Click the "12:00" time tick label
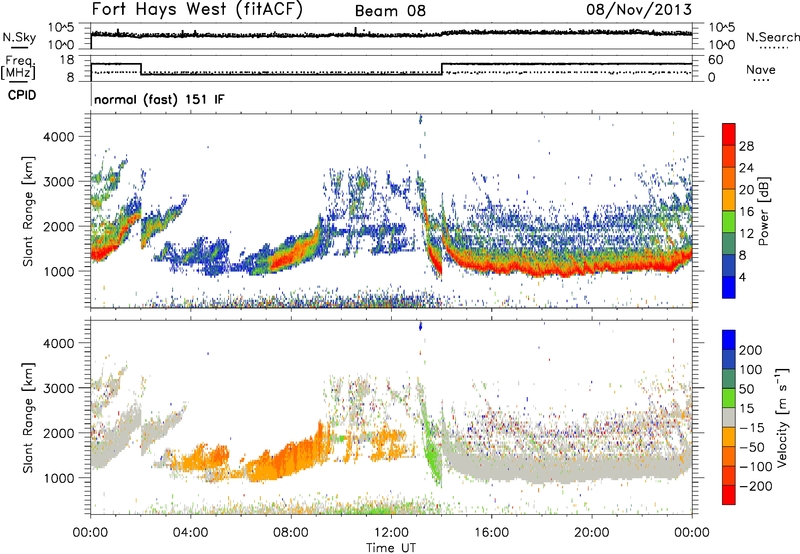The width and height of the screenshot is (800, 554). 391,533
